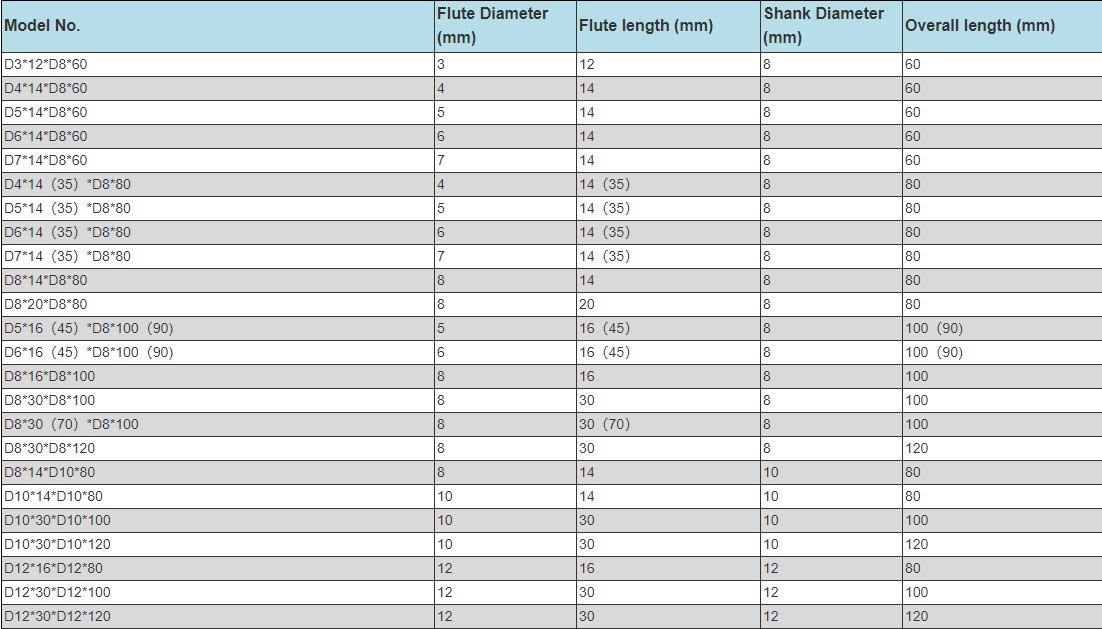
Task: Click model D8*30 (70) *D8*100 cell
Action: click(218, 424)
